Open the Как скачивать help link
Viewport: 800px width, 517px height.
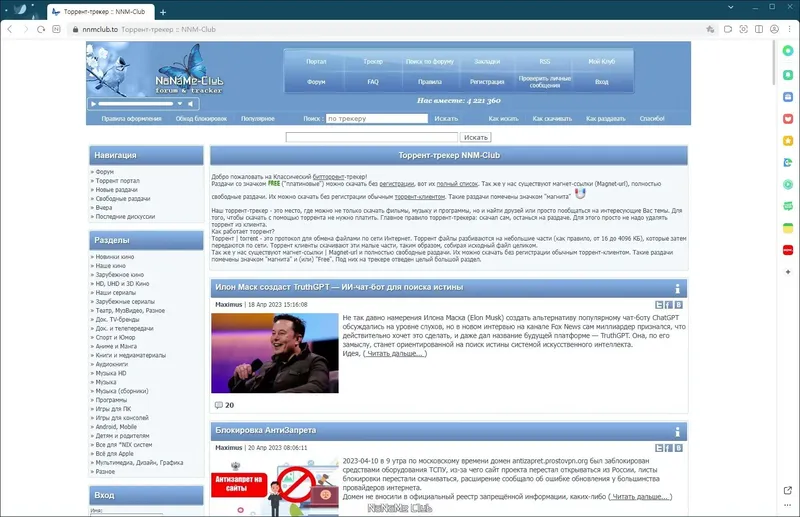point(552,118)
